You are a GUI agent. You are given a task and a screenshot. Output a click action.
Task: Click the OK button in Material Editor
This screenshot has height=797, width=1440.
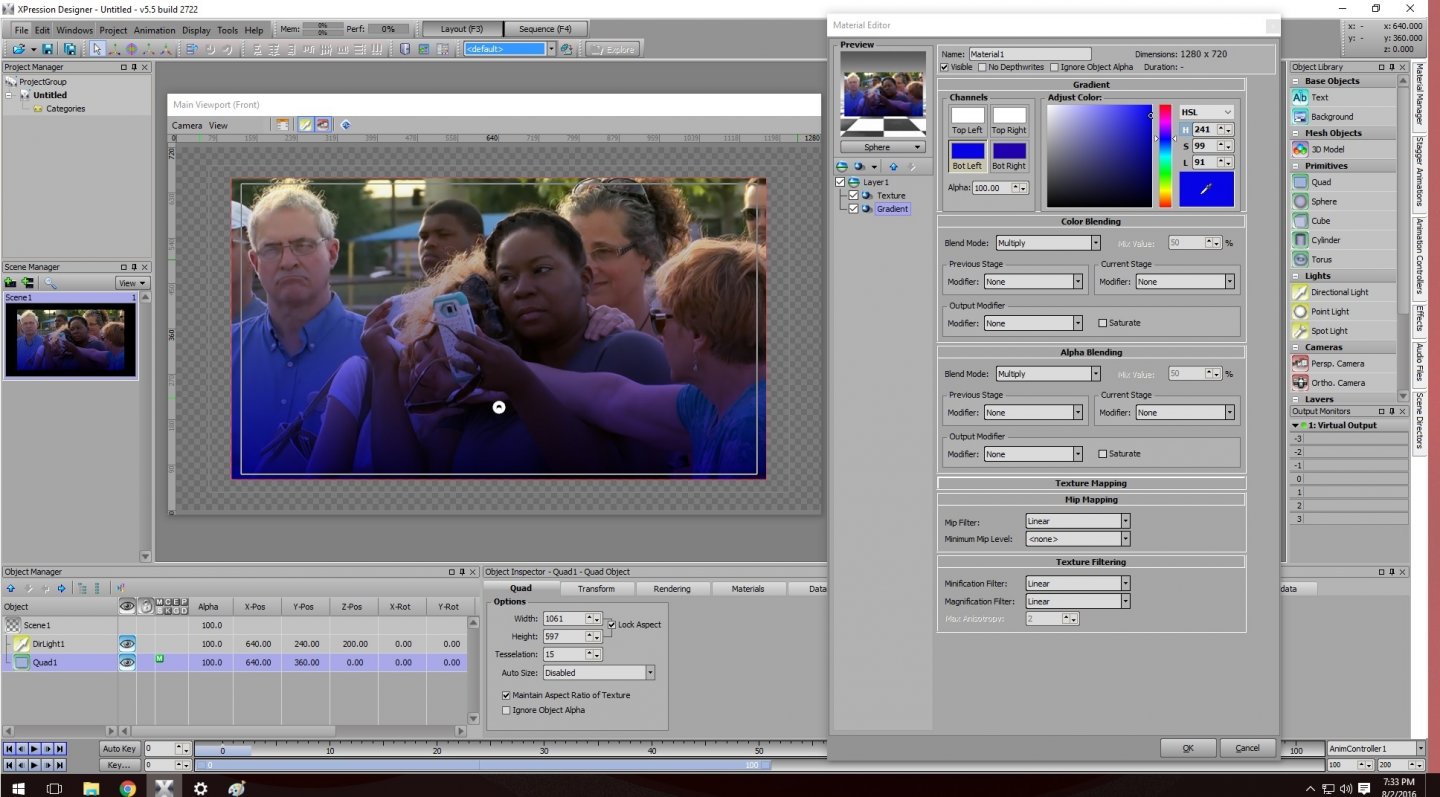coord(1187,748)
